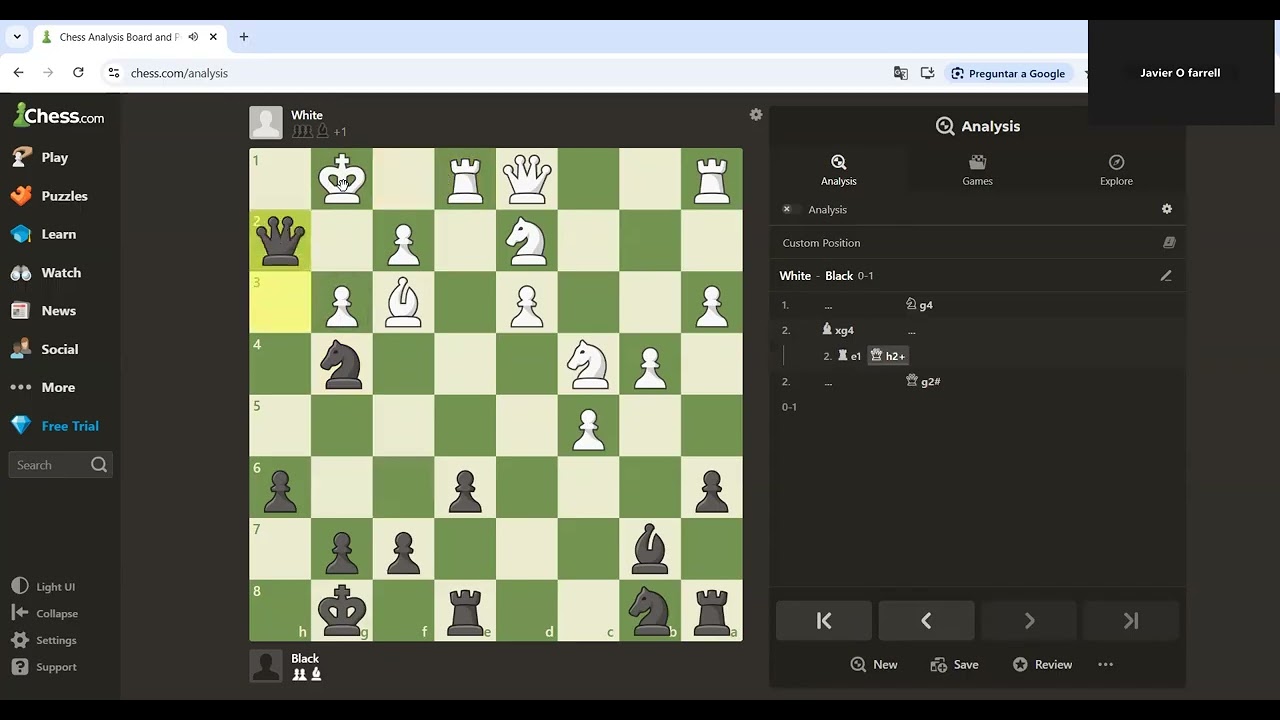Image resolution: width=1280 pixels, height=720 pixels.
Task: Click the black bishop on b7
Action: click(x=650, y=549)
